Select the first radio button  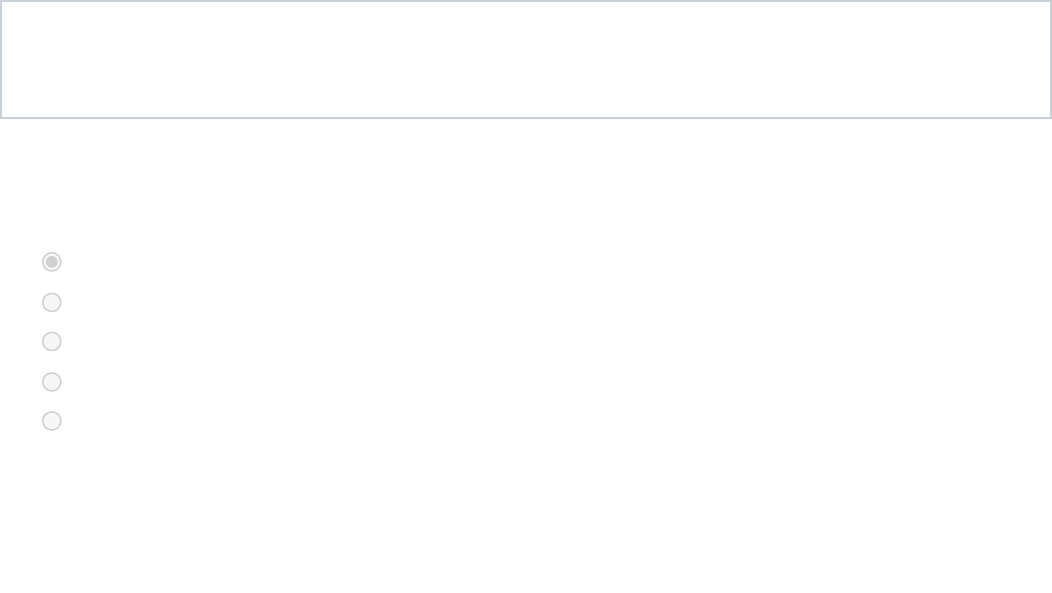(x=52, y=262)
